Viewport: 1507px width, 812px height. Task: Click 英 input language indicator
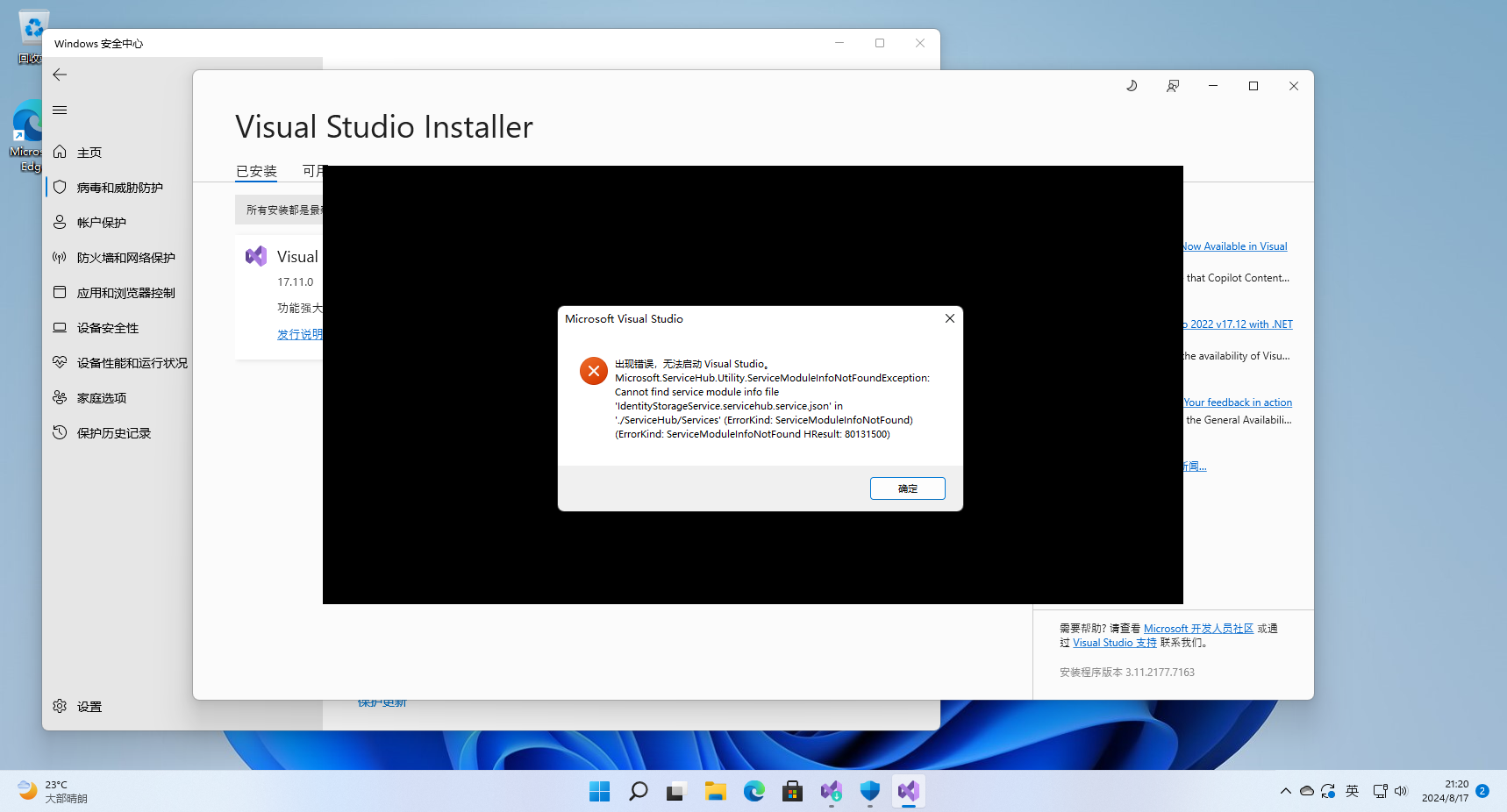[1353, 791]
